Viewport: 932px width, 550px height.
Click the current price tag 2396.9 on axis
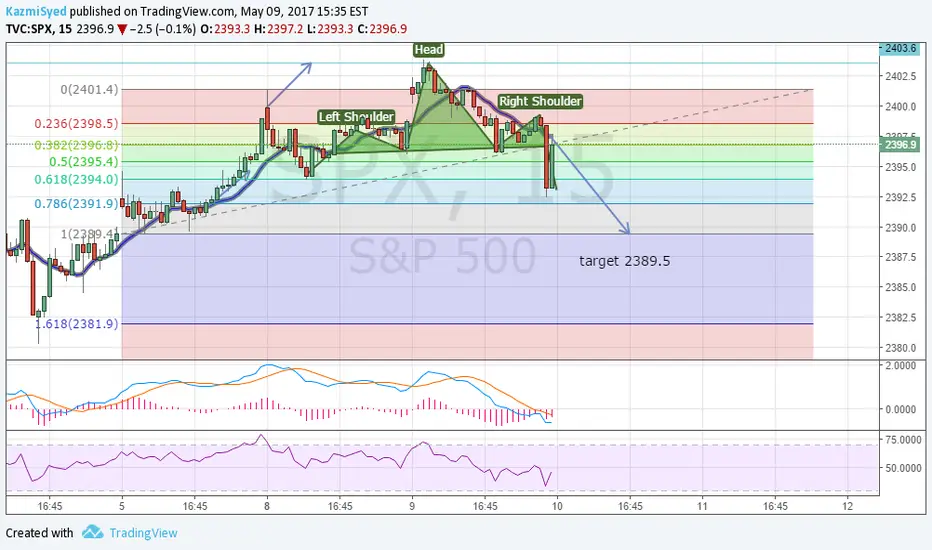click(900, 144)
